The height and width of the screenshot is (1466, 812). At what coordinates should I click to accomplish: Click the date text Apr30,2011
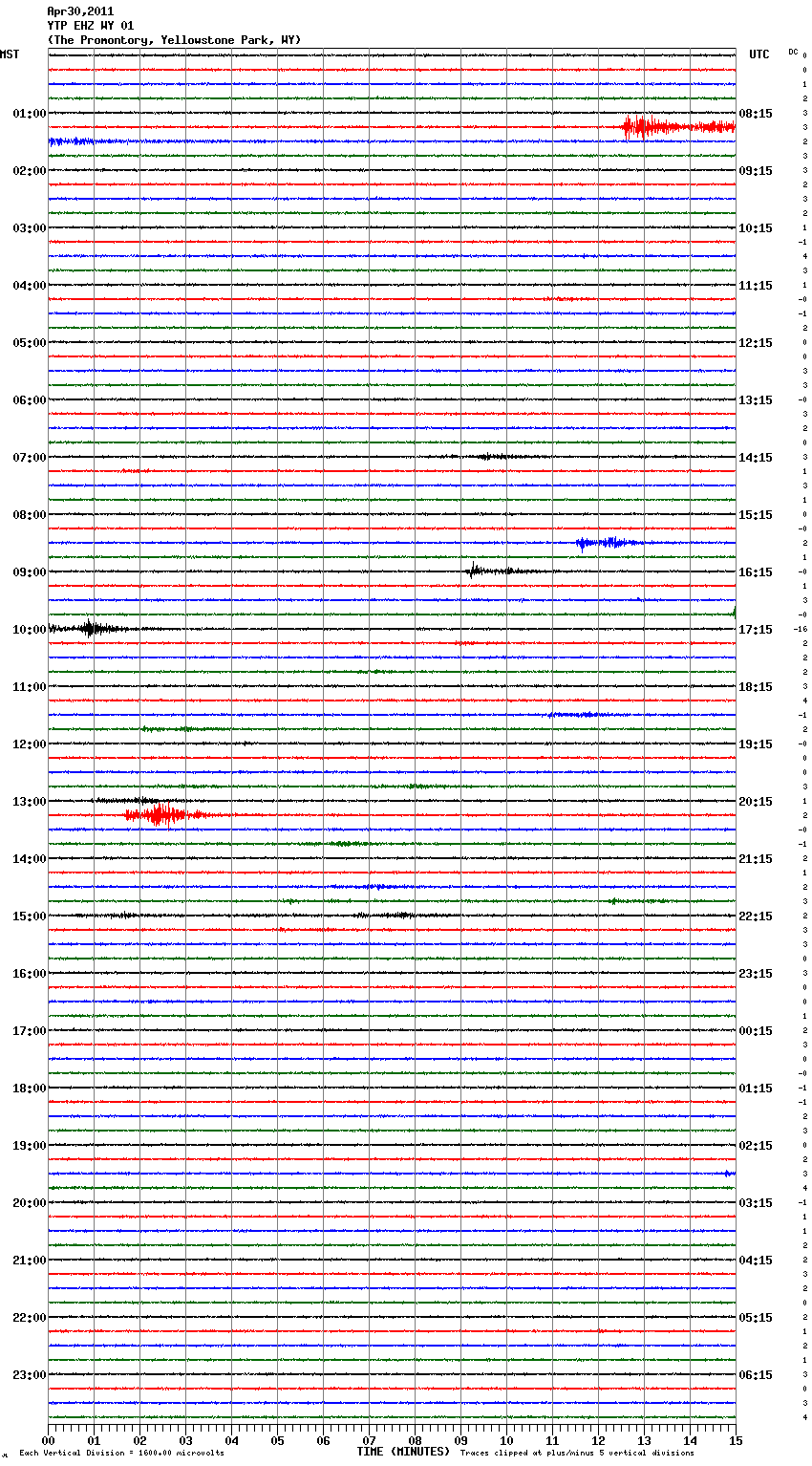pos(80,11)
